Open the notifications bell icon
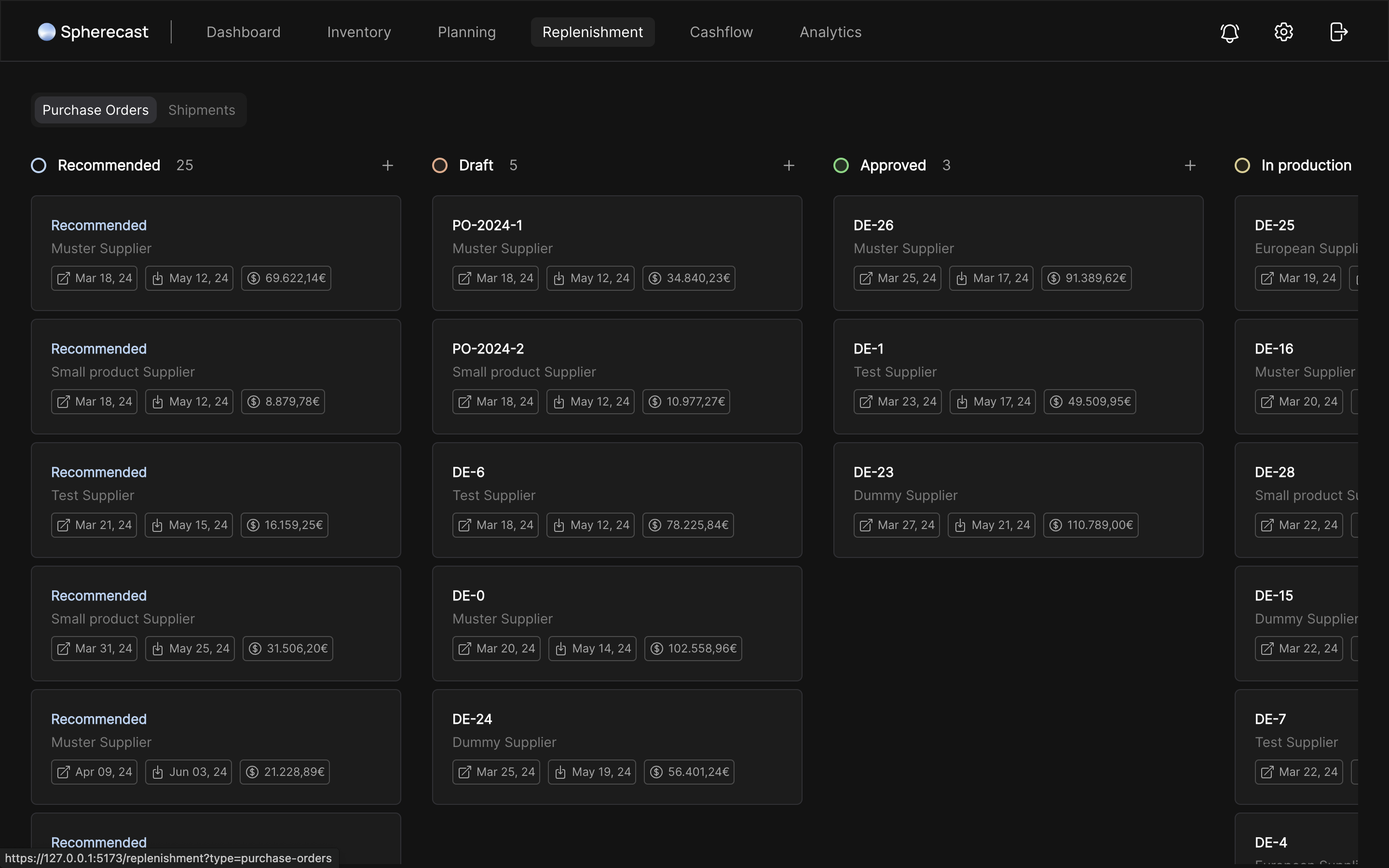 click(1229, 32)
